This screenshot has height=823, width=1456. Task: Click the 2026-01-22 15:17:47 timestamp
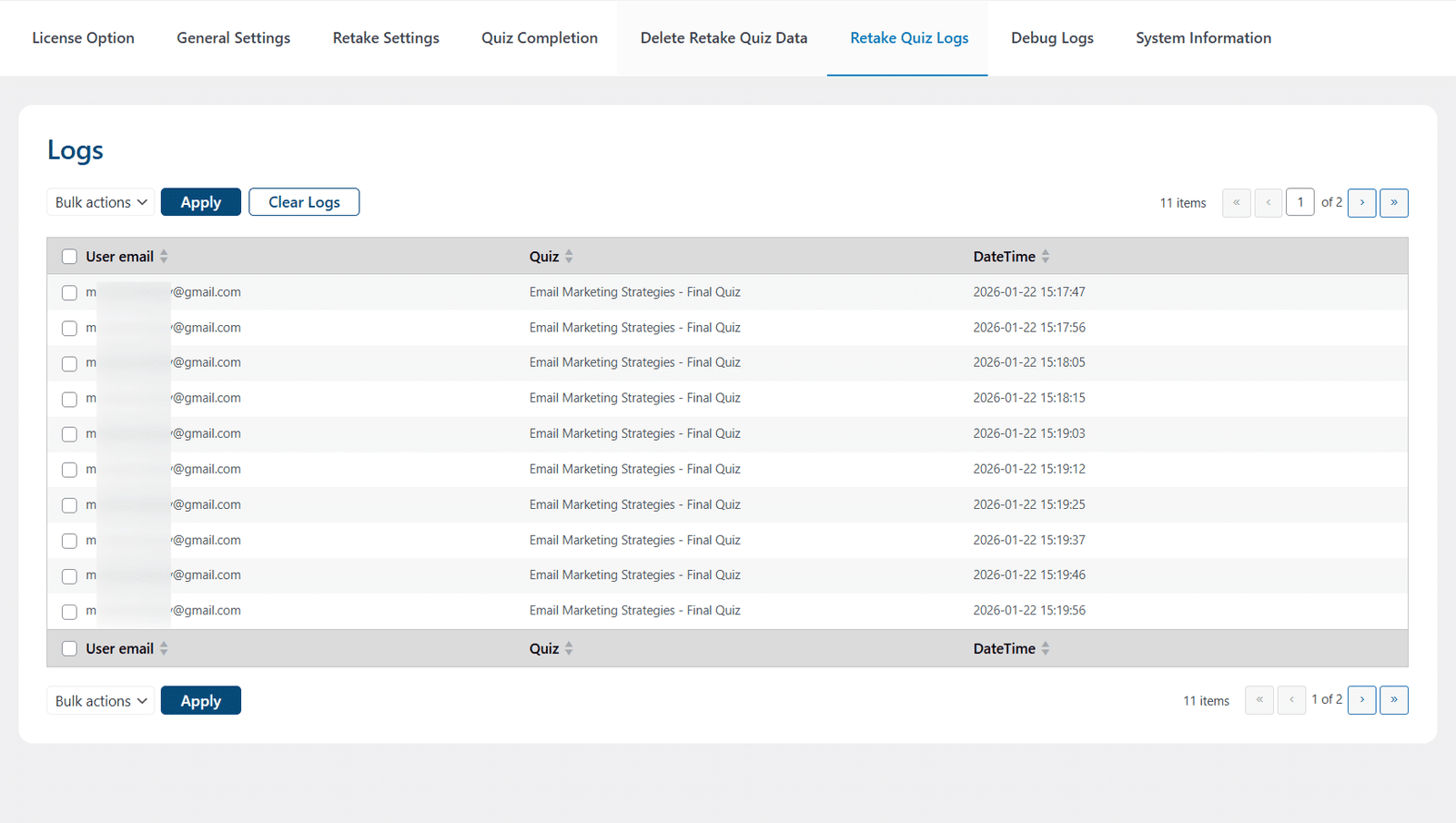pos(1029,292)
